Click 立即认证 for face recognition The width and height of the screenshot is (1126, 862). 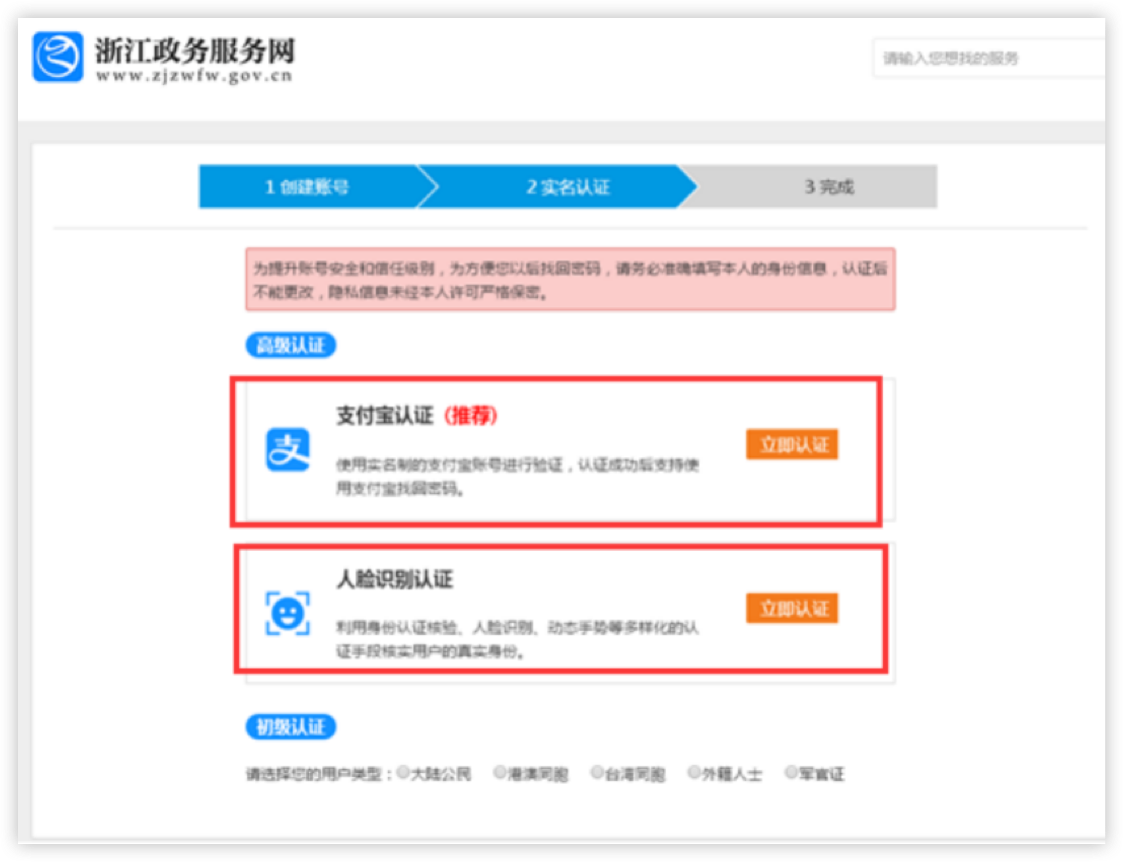coord(792,608)
